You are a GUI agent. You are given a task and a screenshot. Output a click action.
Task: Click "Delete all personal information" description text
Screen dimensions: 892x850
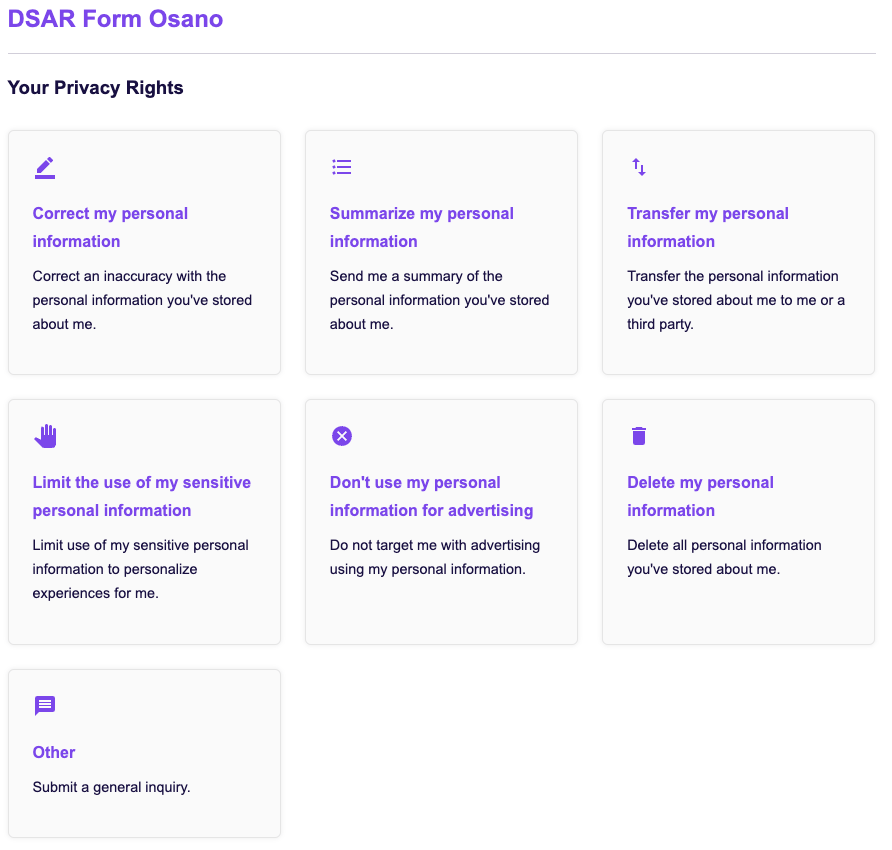[724, 557]
